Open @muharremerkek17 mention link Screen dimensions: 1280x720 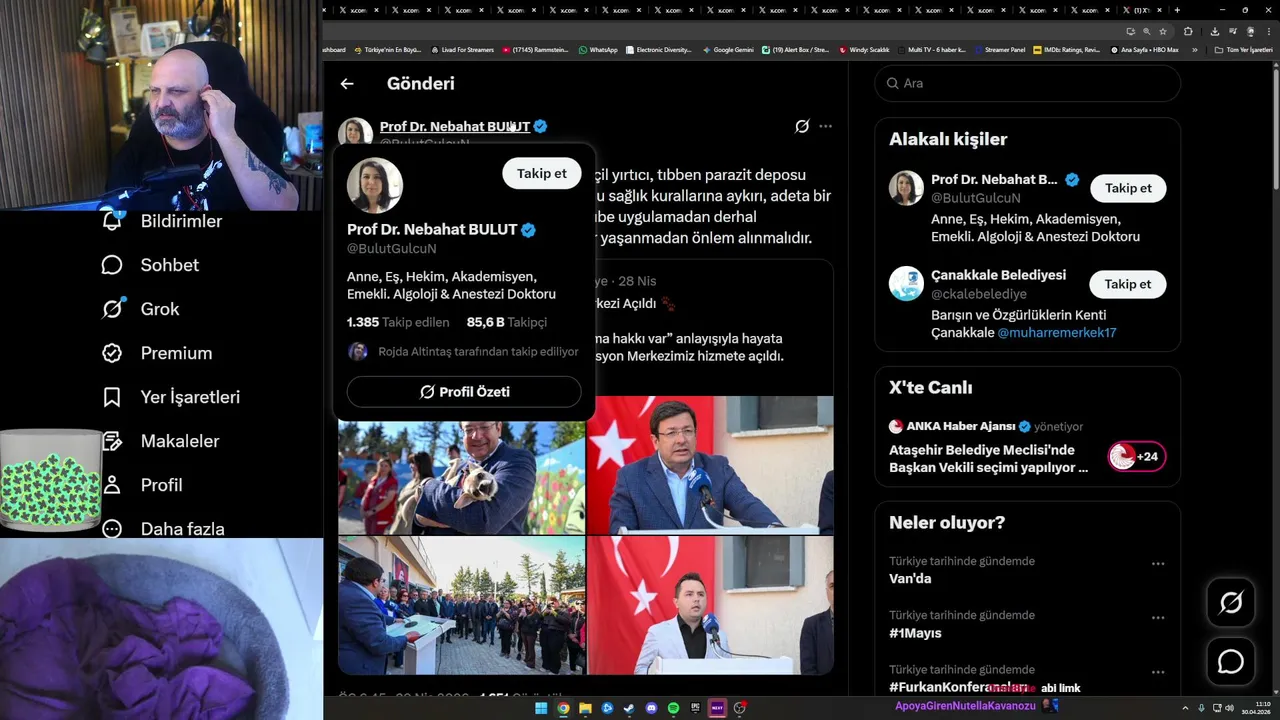[x=1057, y=333]
